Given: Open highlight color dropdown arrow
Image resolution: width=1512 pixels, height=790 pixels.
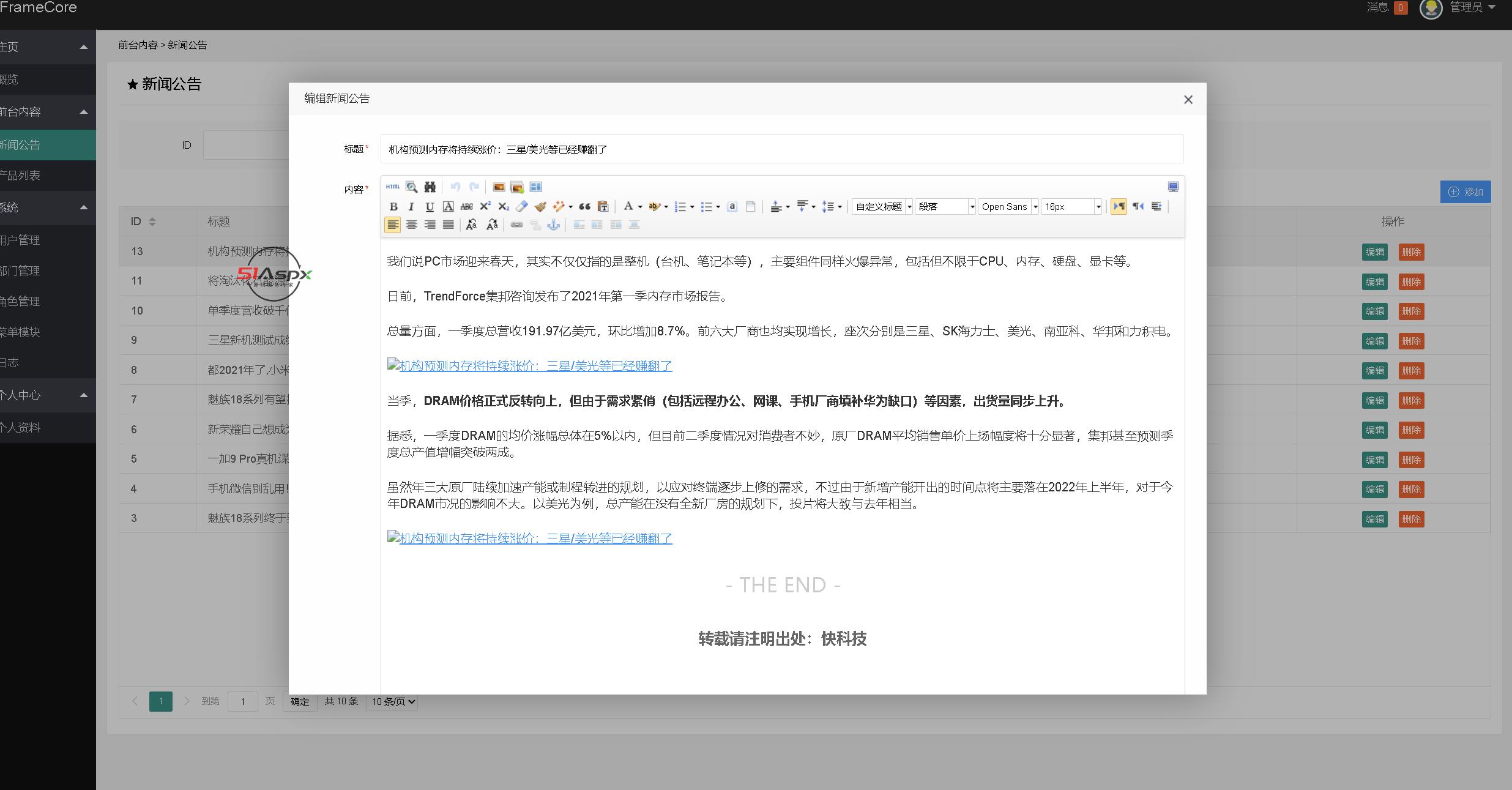Looking at the screenshot, I should click(x=666, y=207).
